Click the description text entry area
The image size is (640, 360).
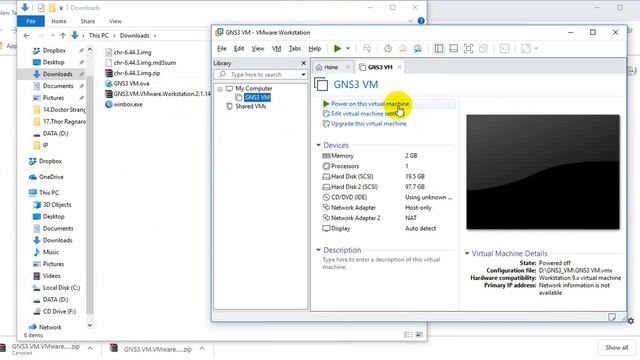[x=381, y=263]
